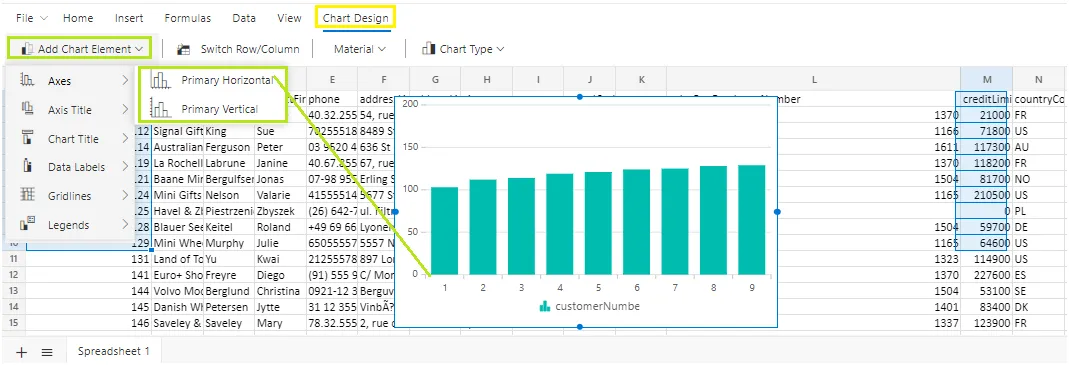Click the Primary Horizontal axis icon

(x=160, y=81)
